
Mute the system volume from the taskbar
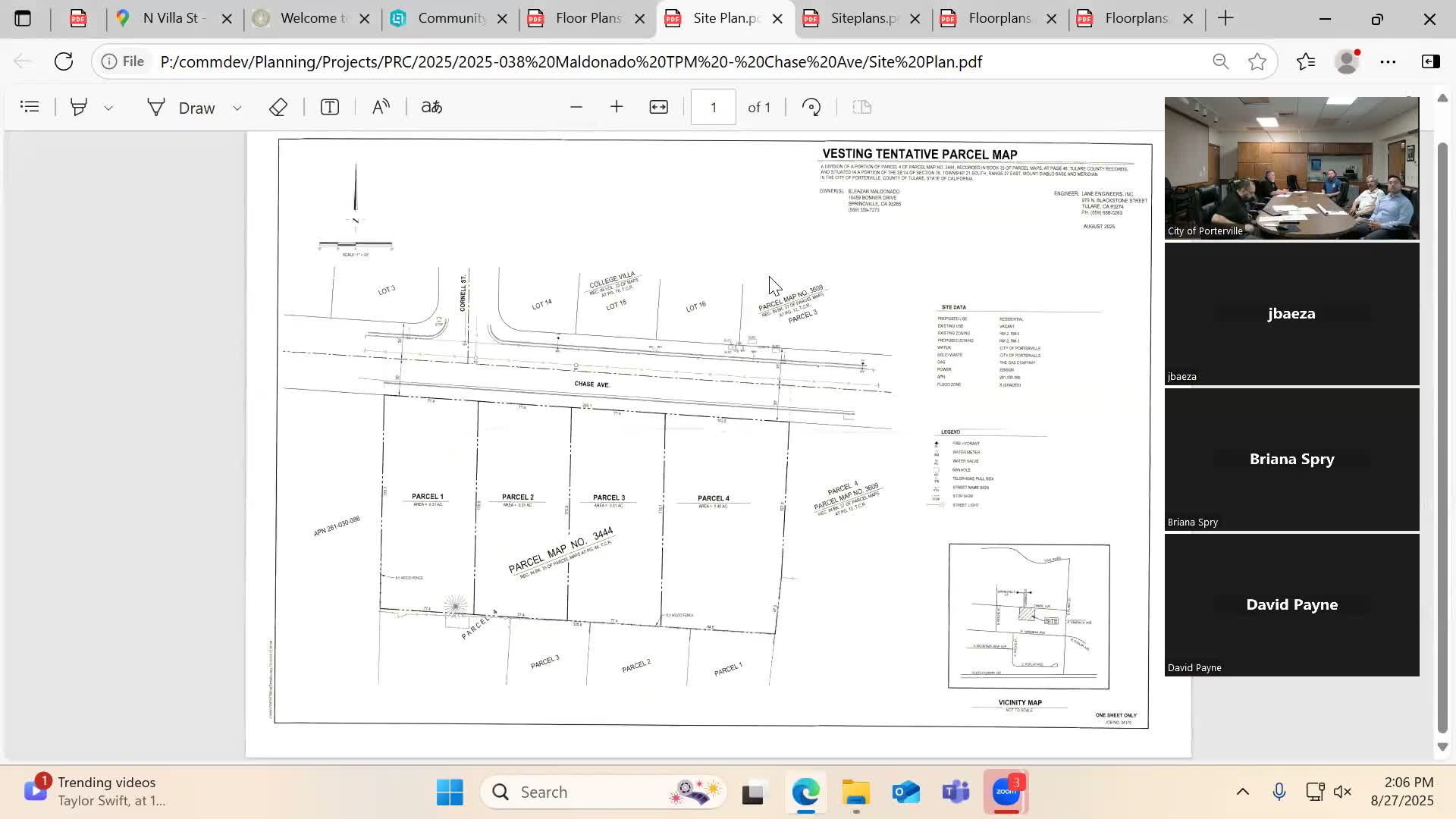tap(1342, 791)
